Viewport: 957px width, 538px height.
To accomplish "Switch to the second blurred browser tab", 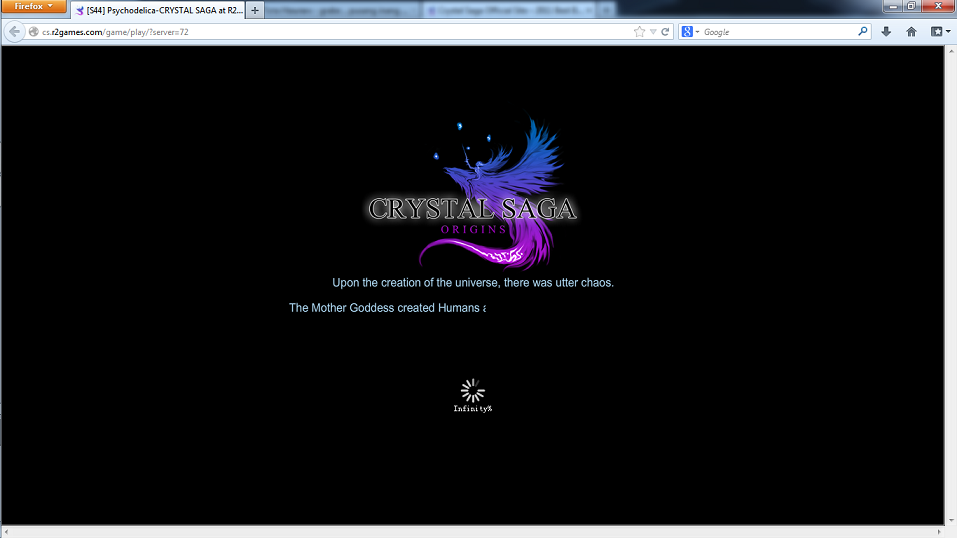I will 341,10.
